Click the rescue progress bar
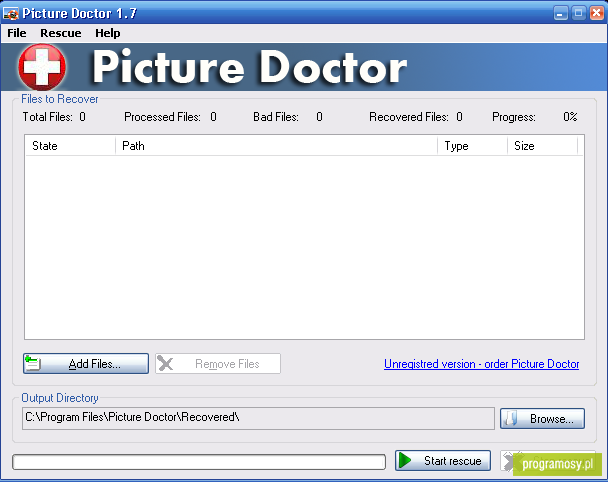608x482 pixels. (x=199, y=462)
